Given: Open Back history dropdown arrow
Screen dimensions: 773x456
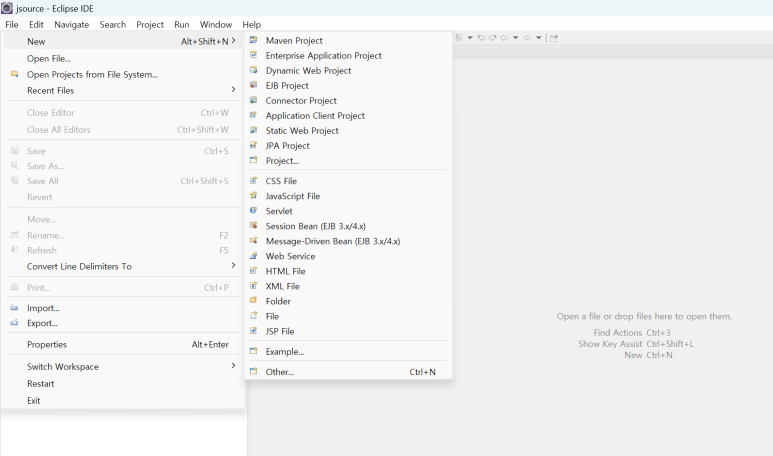Looking at the screenshot, I should pos(516,38).
